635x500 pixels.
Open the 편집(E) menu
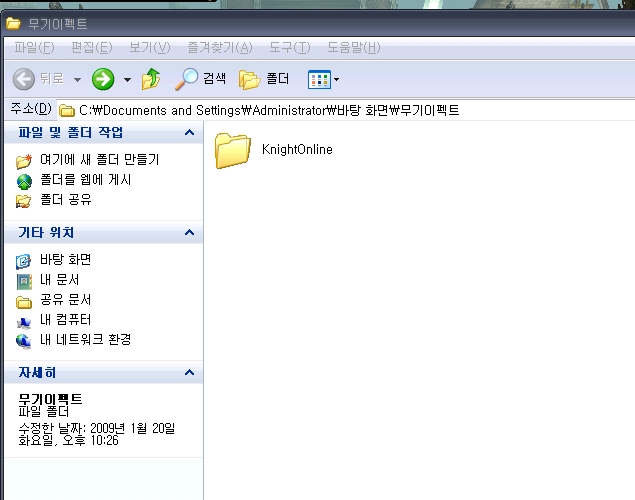tap(92, 48)
